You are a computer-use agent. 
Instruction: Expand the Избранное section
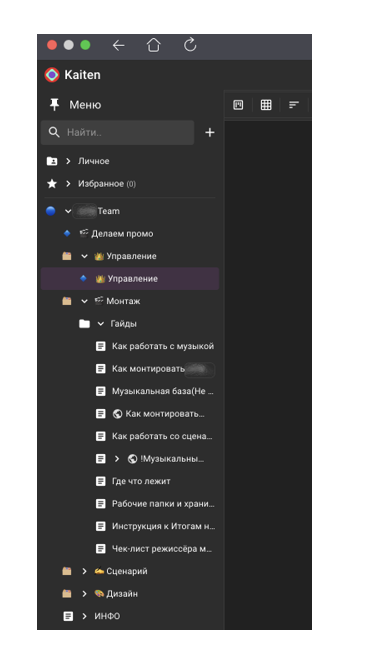68,184
